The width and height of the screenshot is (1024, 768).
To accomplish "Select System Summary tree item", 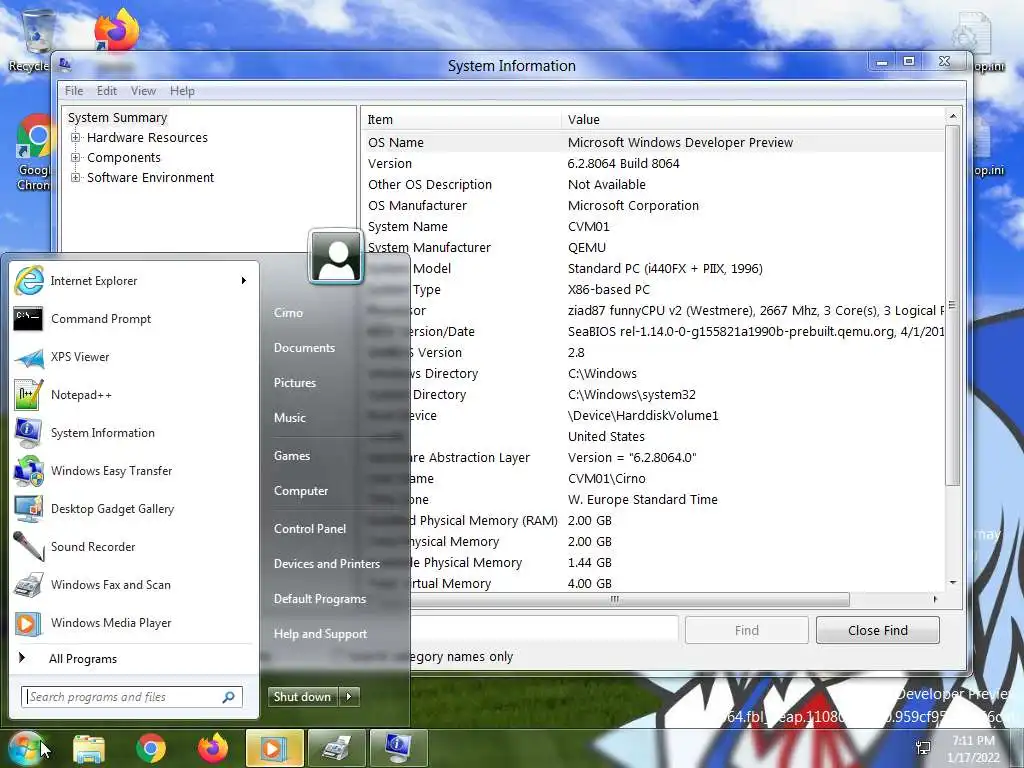I will [x=118, y=118].
